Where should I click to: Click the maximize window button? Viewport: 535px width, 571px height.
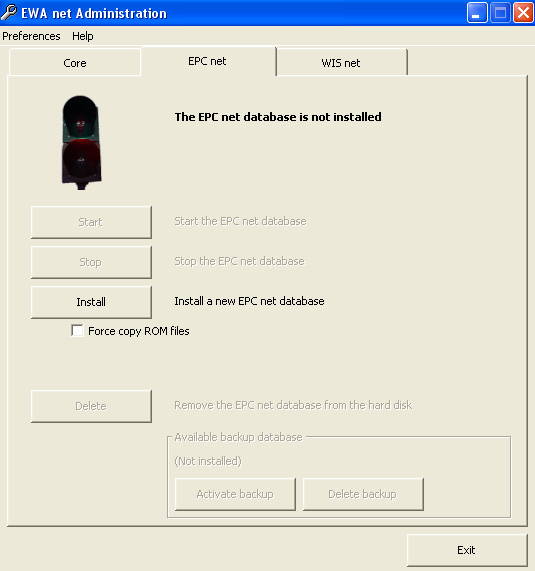500,13
